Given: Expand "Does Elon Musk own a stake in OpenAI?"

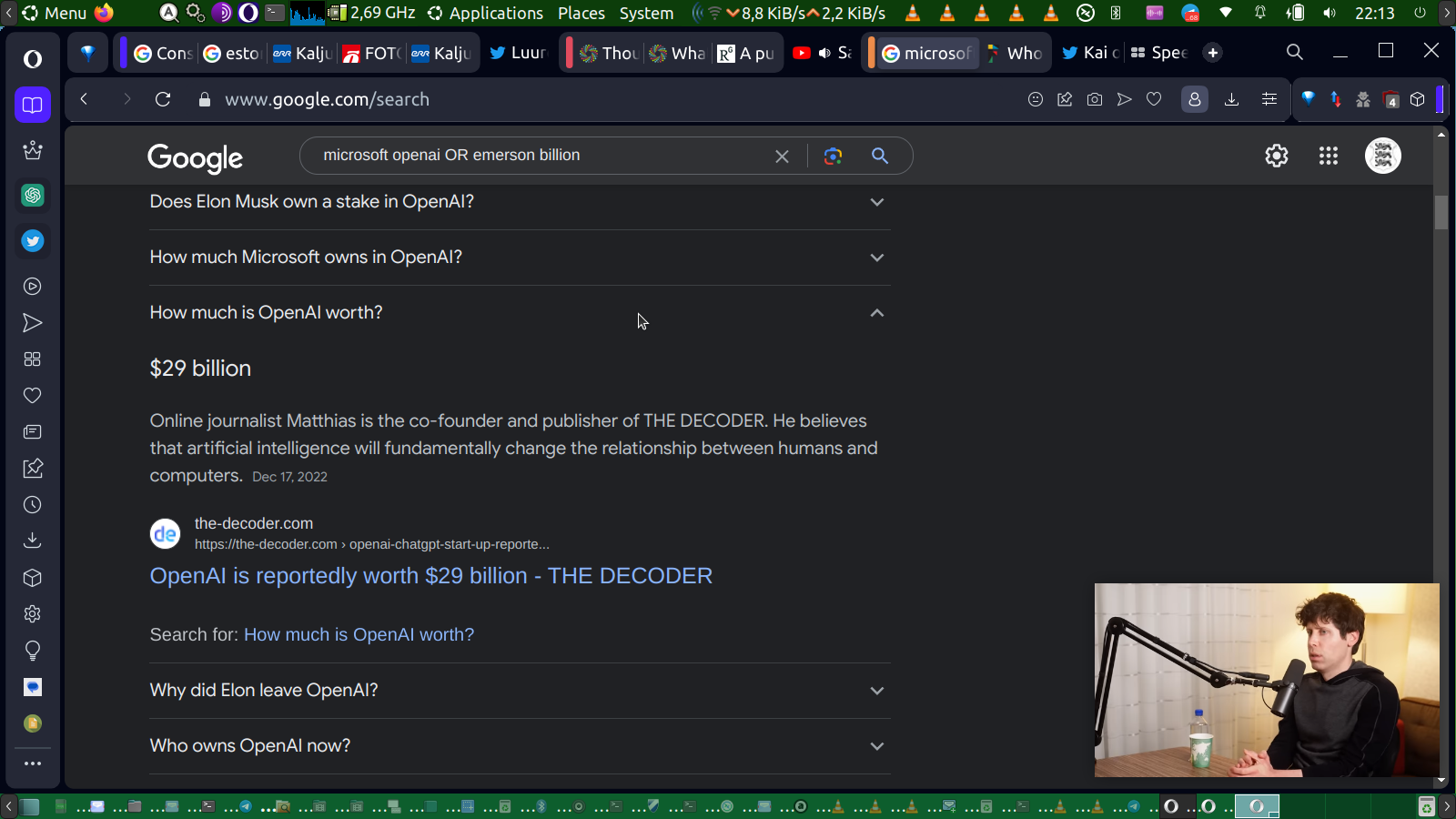Looking at the screenshot, I should pyautogui.click(x=520, y=202).
